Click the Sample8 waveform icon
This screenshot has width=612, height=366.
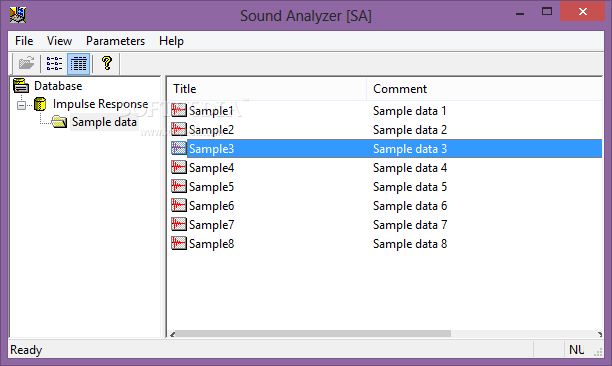click(x=179, y=243)
